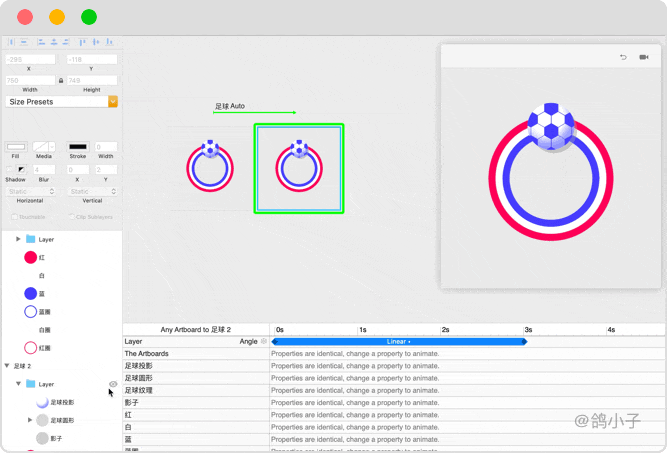
Task: Click the 影子 layer grey circle icon
Action: pos(42,438)
